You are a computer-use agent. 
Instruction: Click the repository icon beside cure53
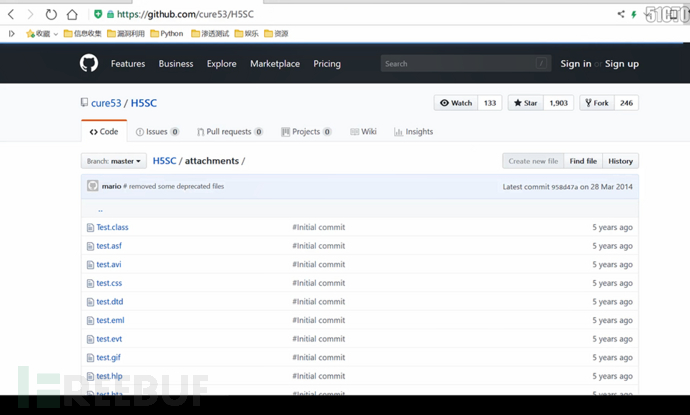85,103
